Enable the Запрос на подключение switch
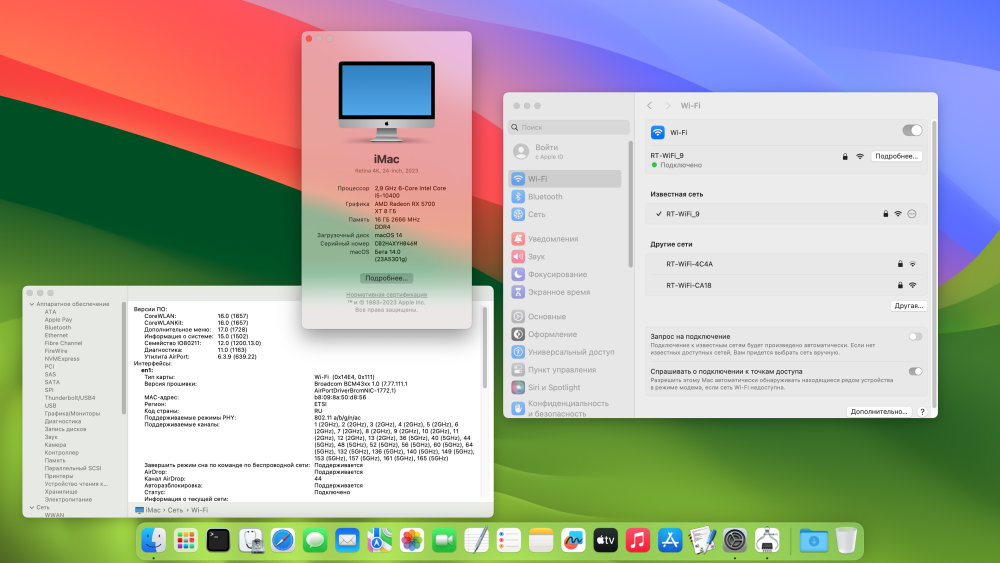This screenshot has width=1000, height=563. [915, 337]
